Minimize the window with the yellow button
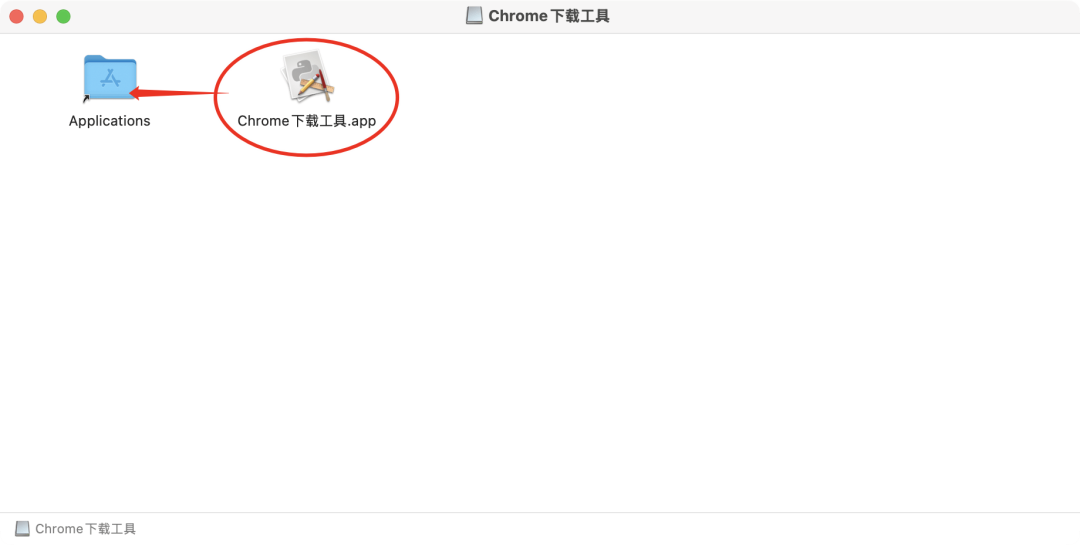 click(x=40, y=17)
